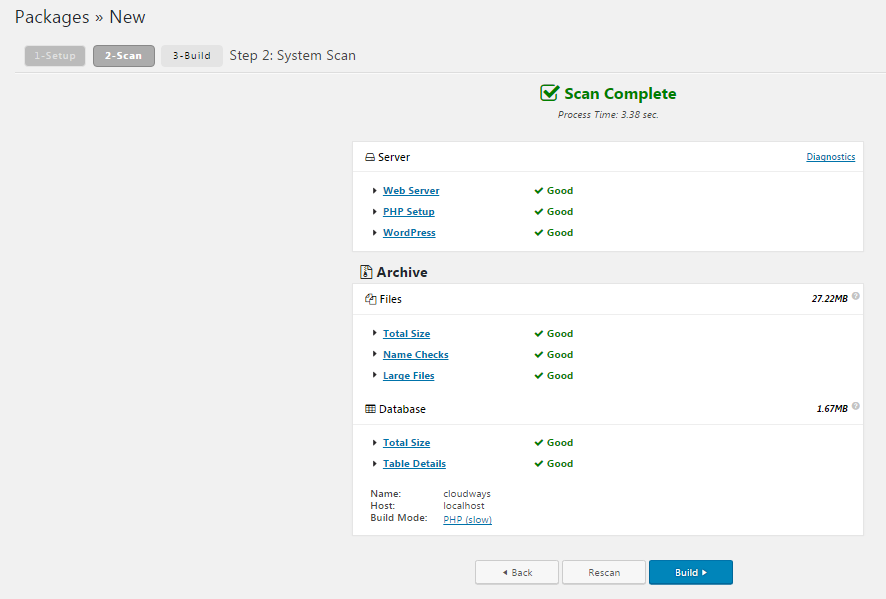The height and width of the screenshot is (599, 886).
Task: Open the Large Files link
Action: pyautogui.click(x=408, y=376)
